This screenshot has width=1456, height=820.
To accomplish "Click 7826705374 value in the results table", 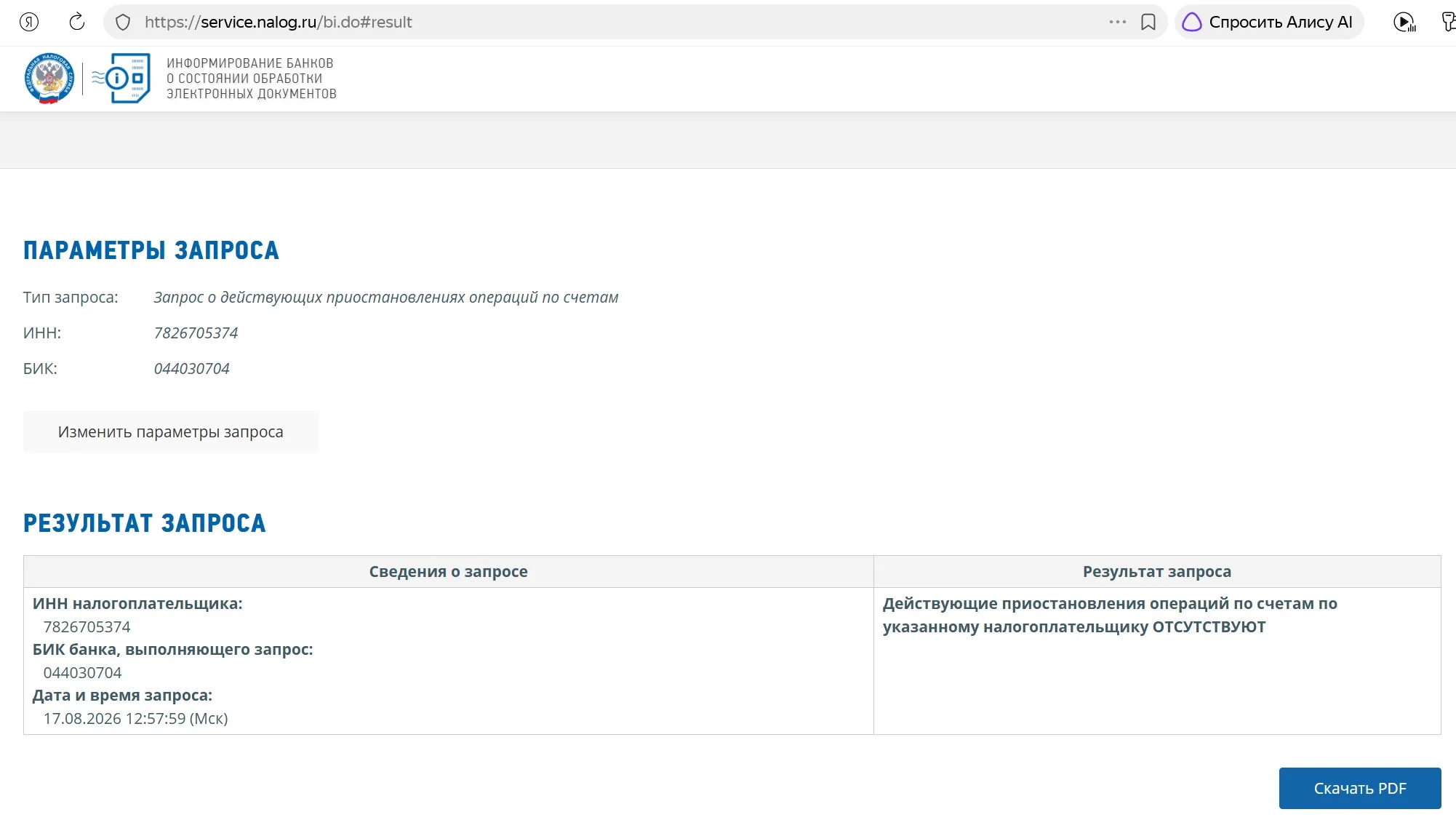I will [x=87, y=626].
